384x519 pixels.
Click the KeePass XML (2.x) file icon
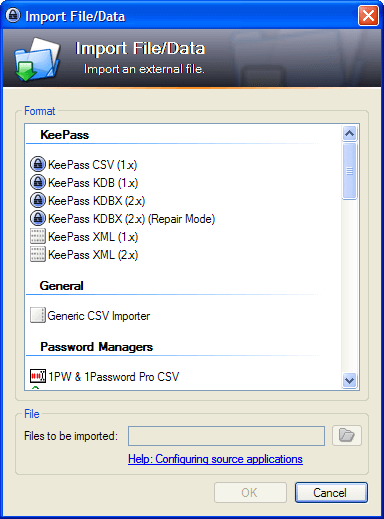coord(38,254)
